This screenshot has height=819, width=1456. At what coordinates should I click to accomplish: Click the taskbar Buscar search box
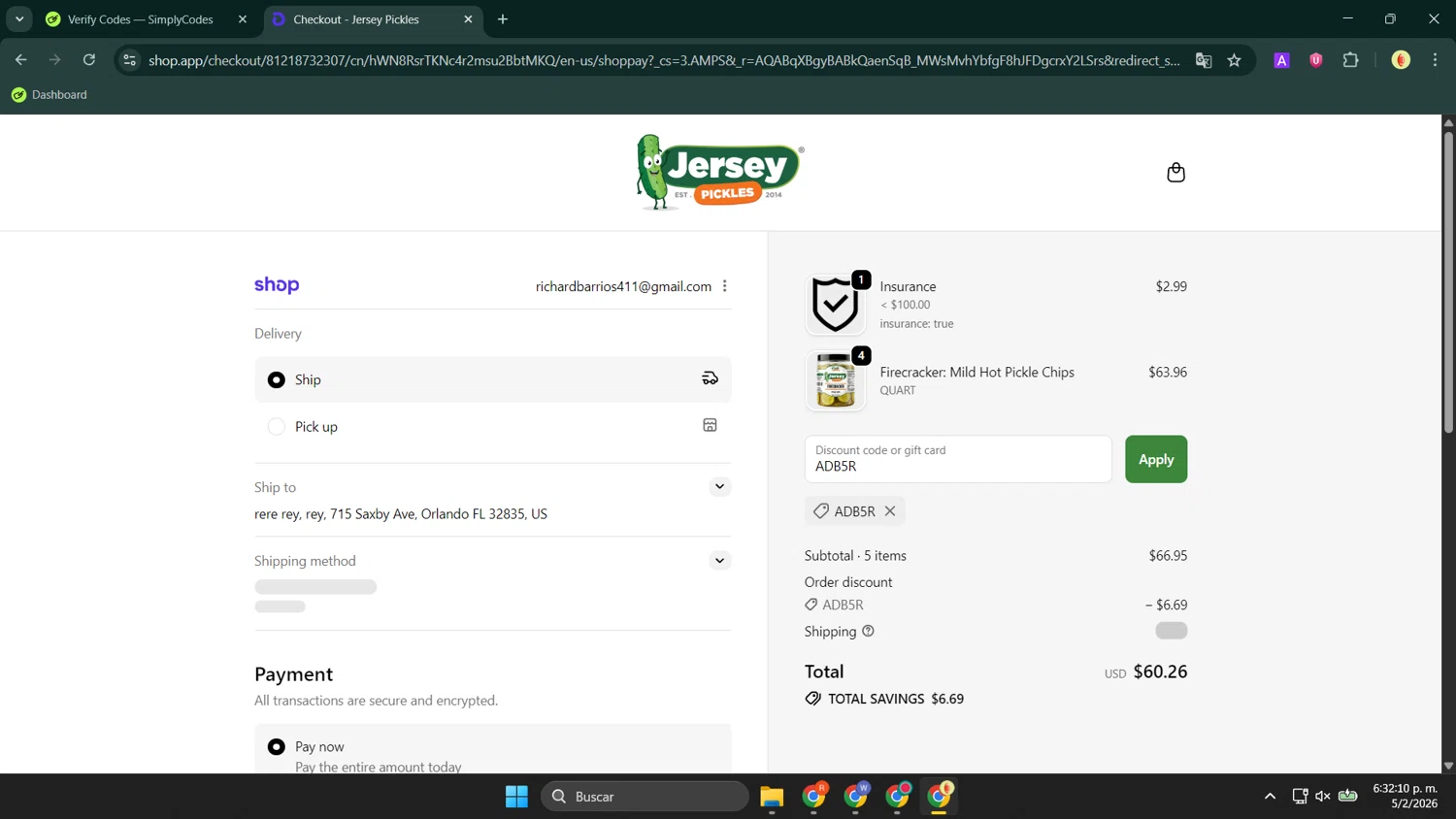(645, 797)
